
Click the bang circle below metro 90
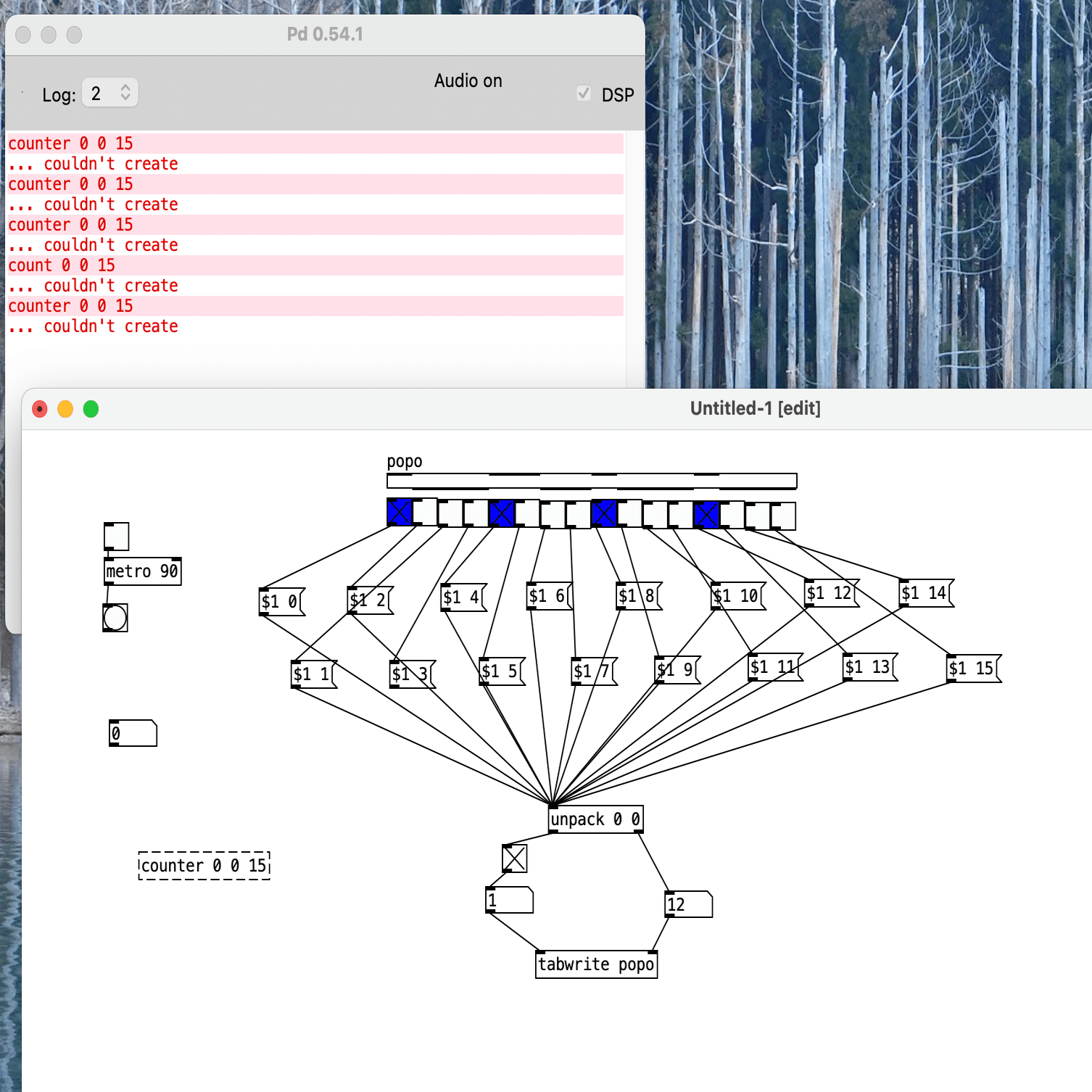(x=116, y=619)
